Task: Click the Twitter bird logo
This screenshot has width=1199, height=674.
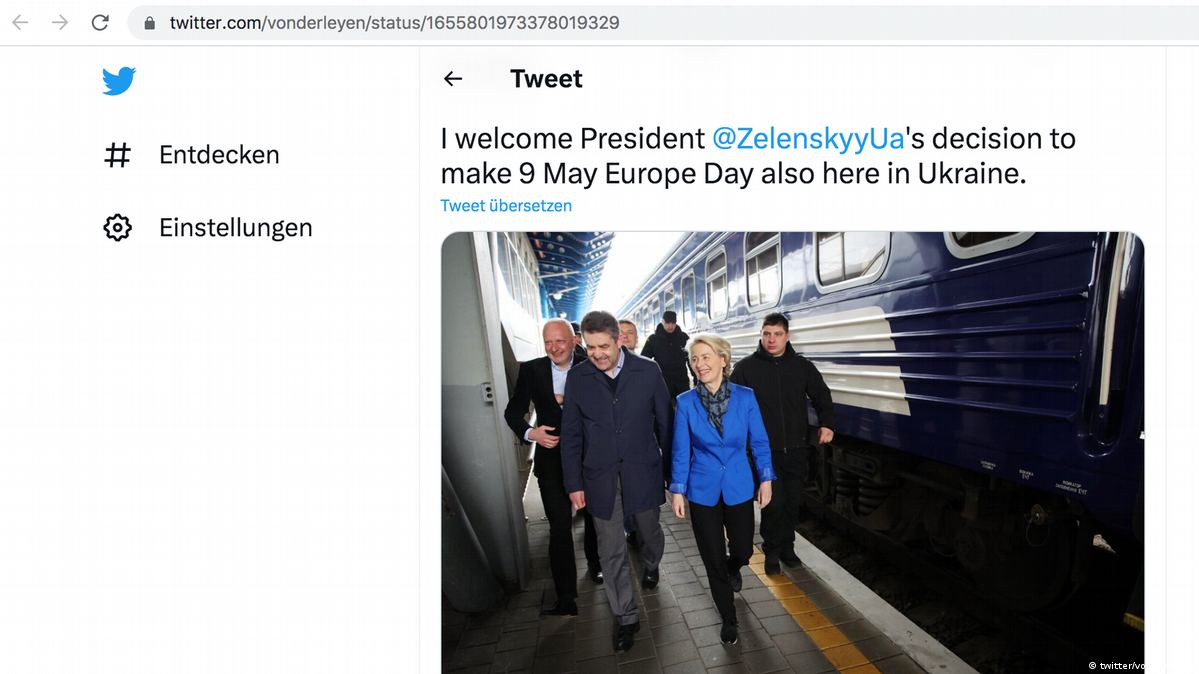Action: click(x=118, y=81)
